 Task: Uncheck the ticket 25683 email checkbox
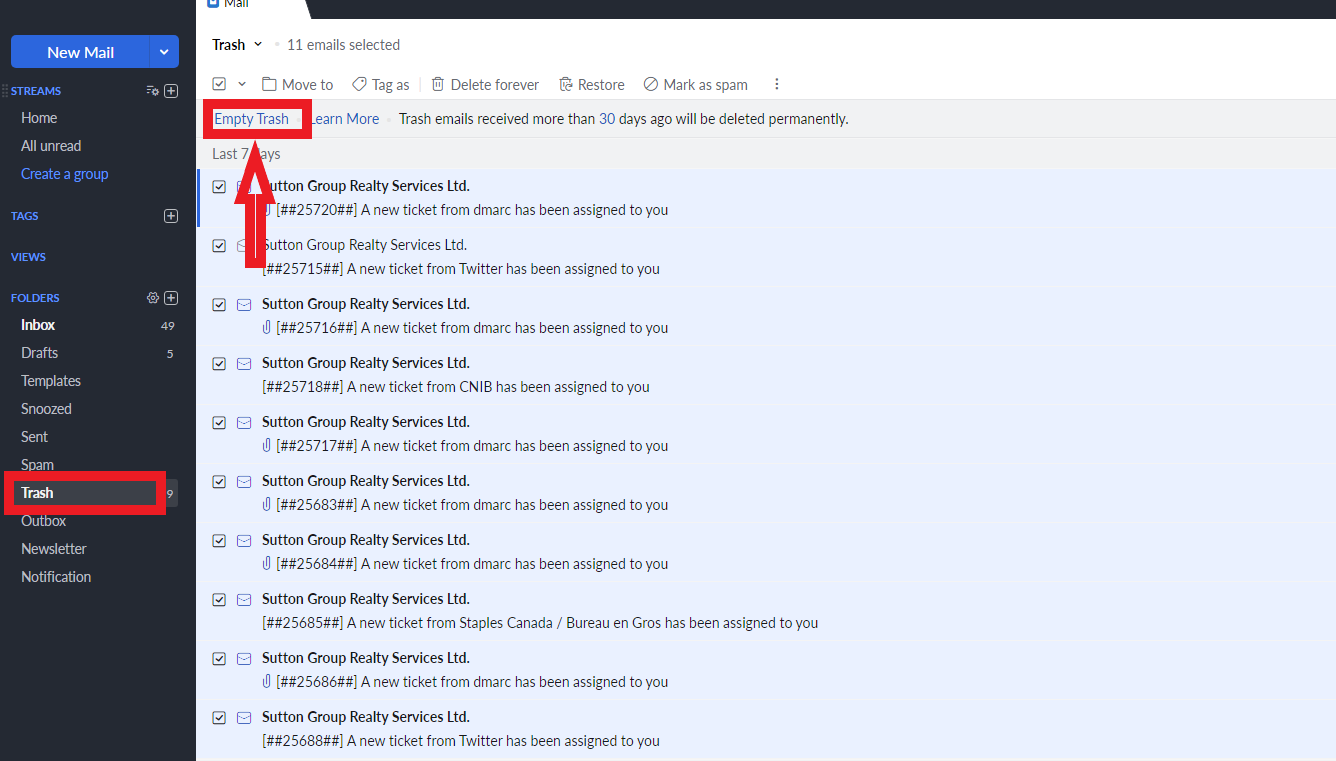coord(219,482)
